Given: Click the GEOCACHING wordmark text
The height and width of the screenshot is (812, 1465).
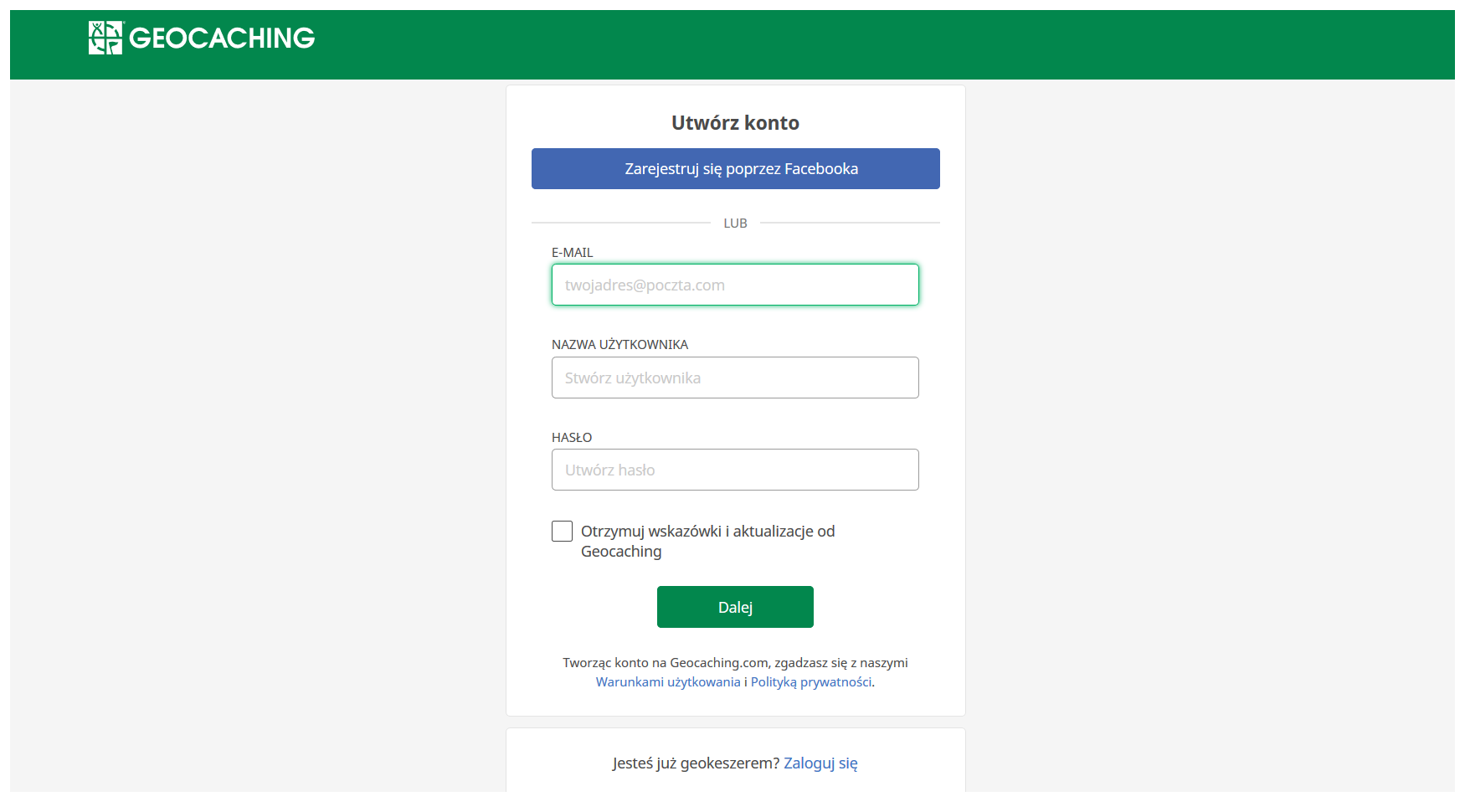Looking at the screenshot, I should click(x=222, y=39).
